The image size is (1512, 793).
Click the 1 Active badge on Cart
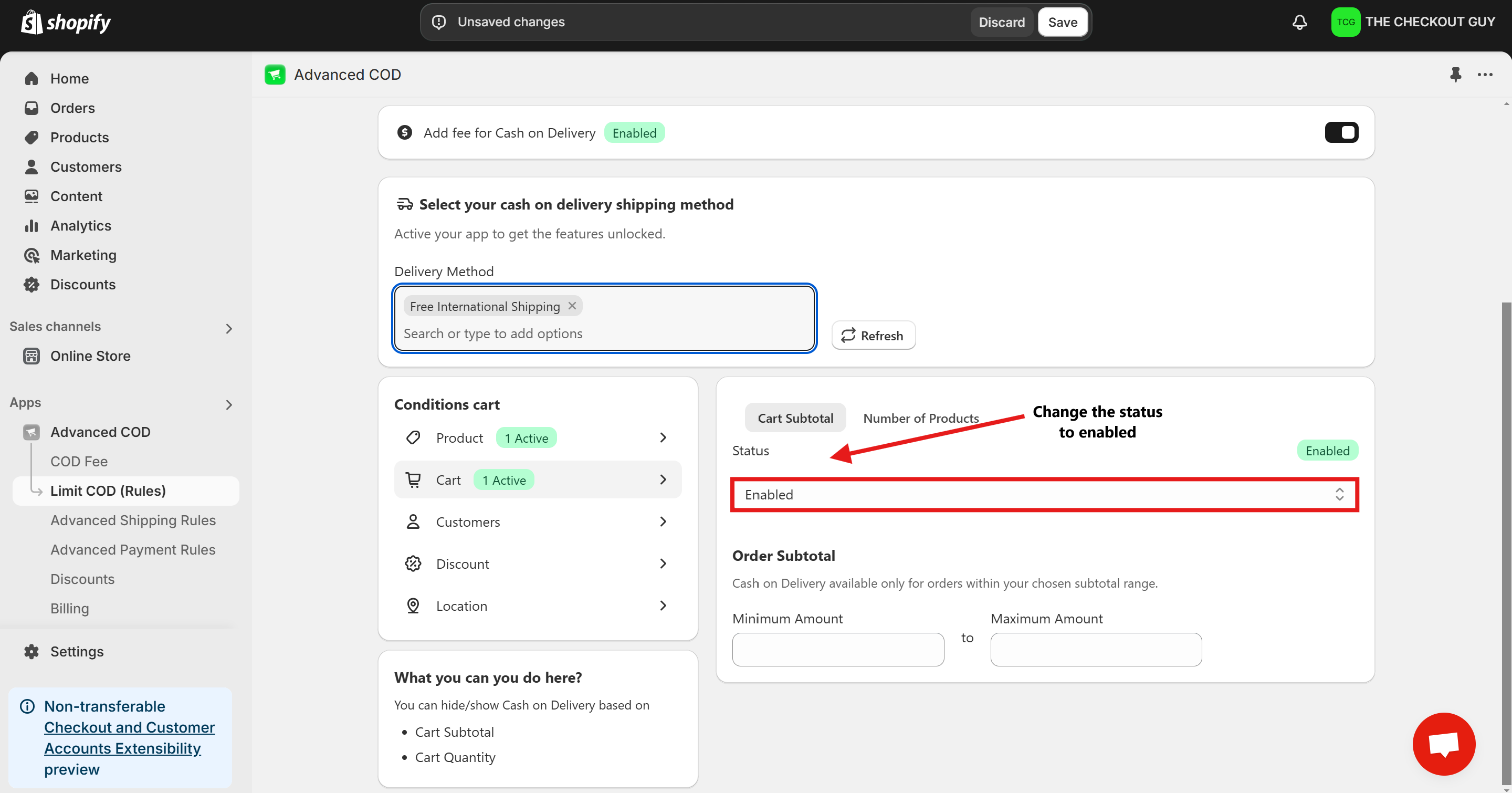[x=503, y=479]
